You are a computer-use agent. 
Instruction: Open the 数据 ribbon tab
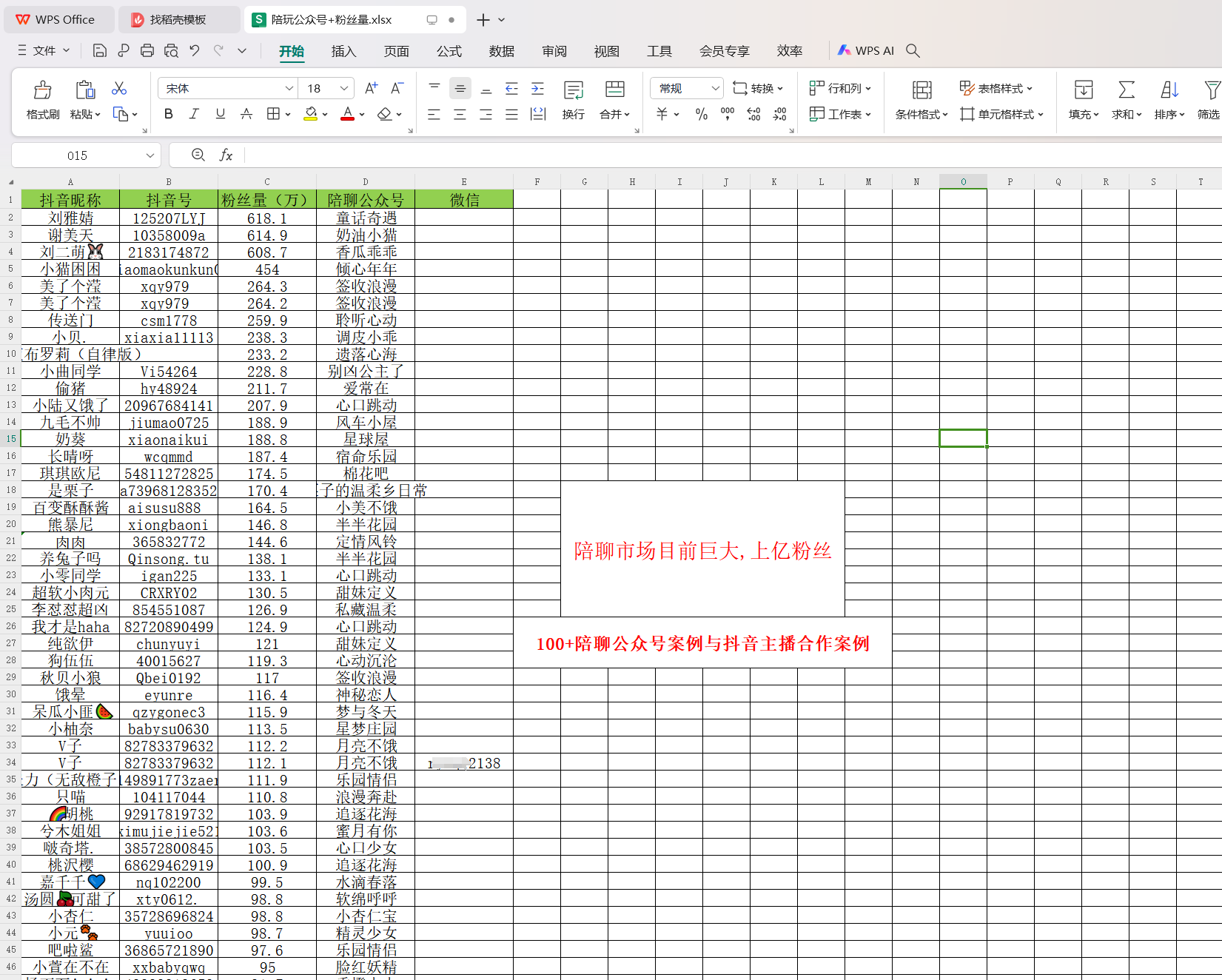[501, 51]
